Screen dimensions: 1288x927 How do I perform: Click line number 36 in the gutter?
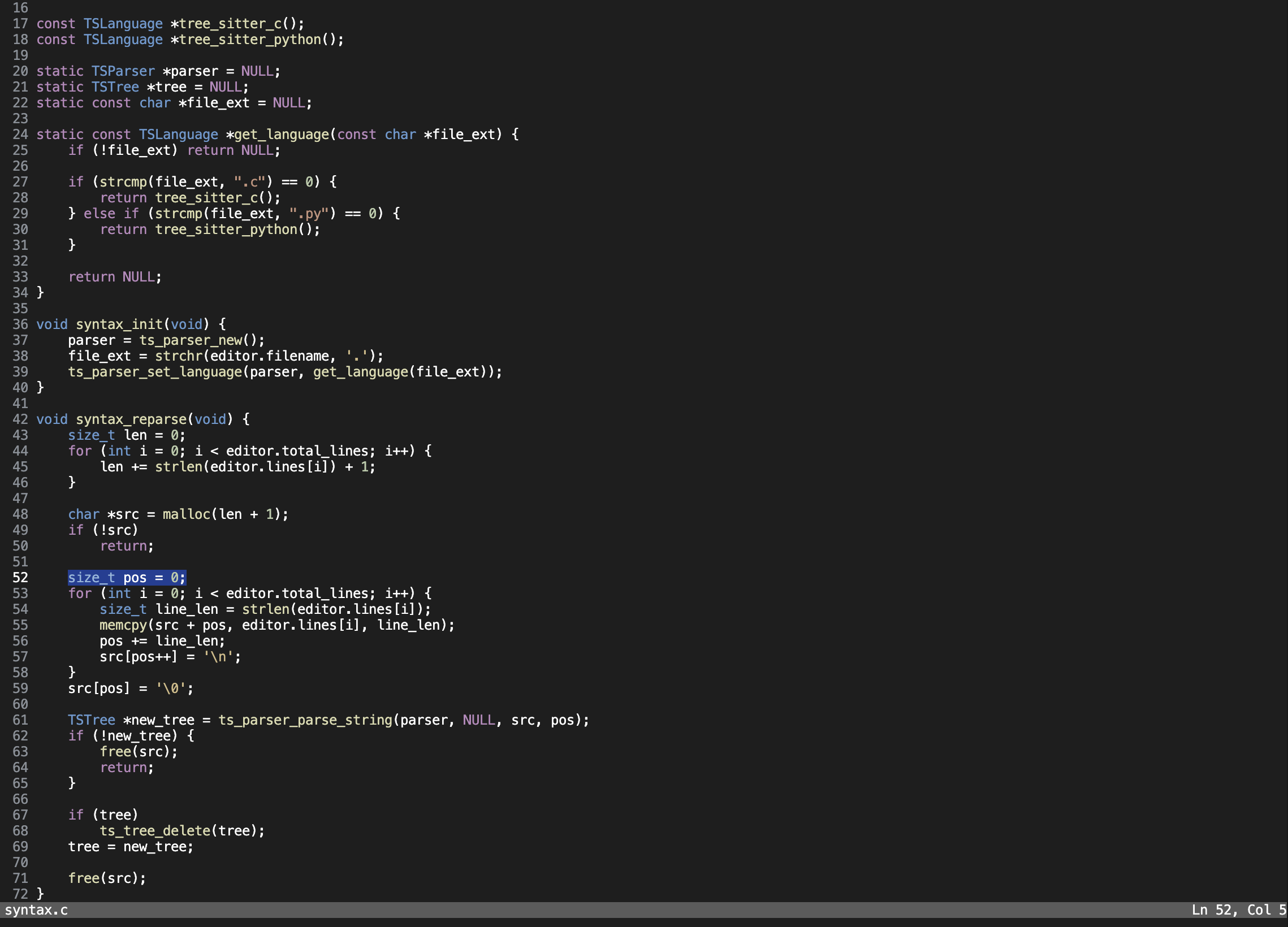pyautogui.click(x=20, y=324)
